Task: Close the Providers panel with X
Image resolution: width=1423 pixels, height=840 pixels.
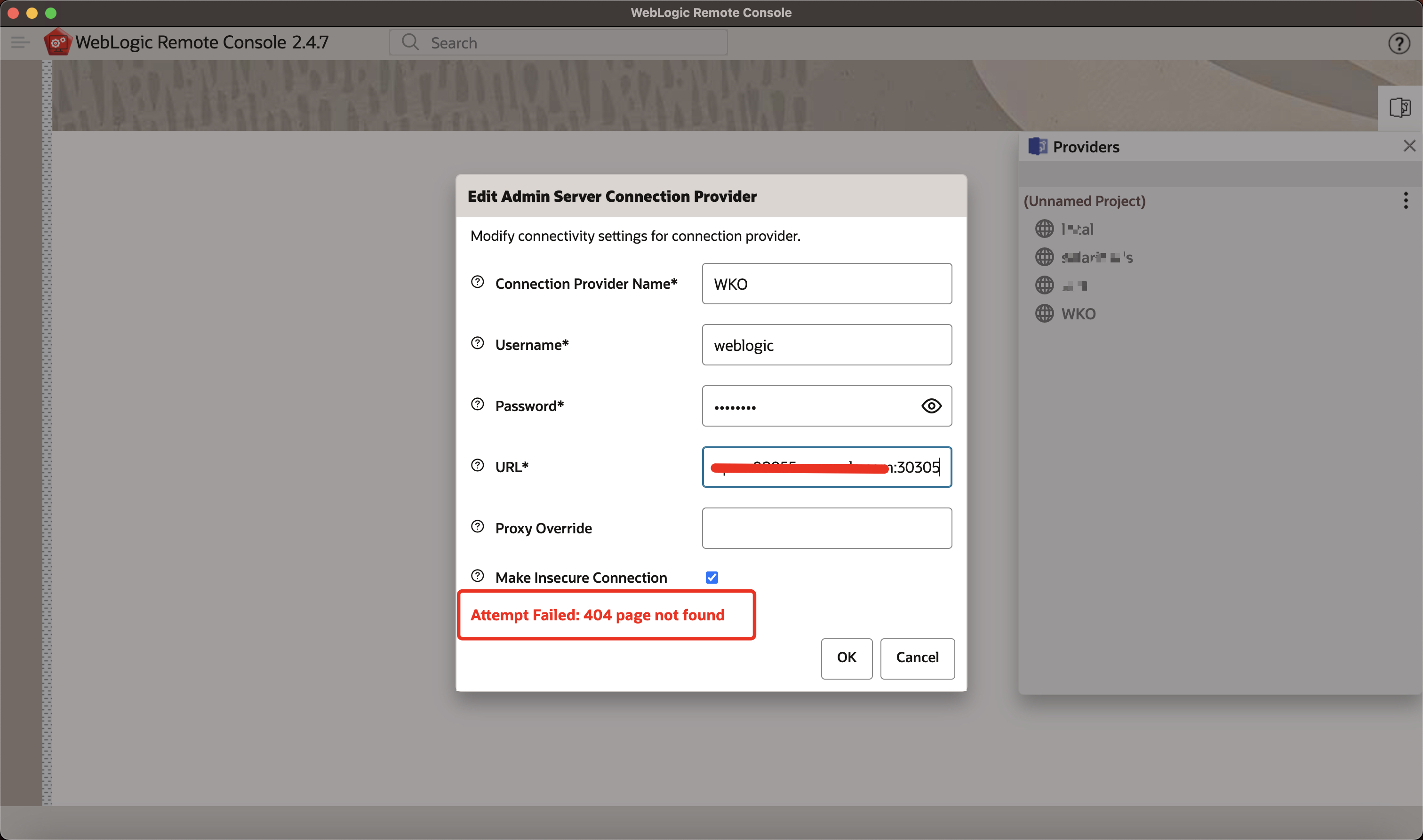Action: click(x=1409, y=146)
